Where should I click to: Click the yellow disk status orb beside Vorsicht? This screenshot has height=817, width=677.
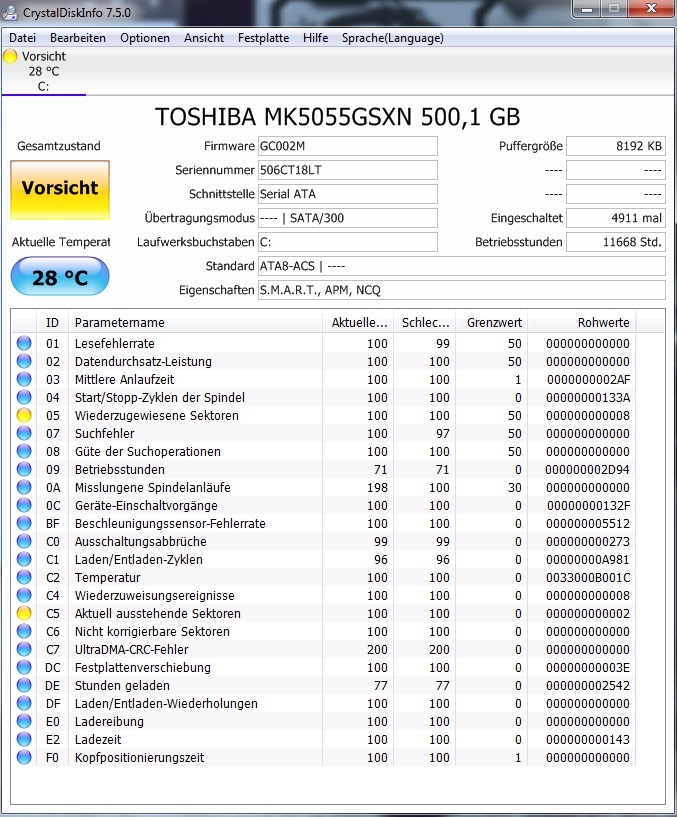[x=10, y=56]
